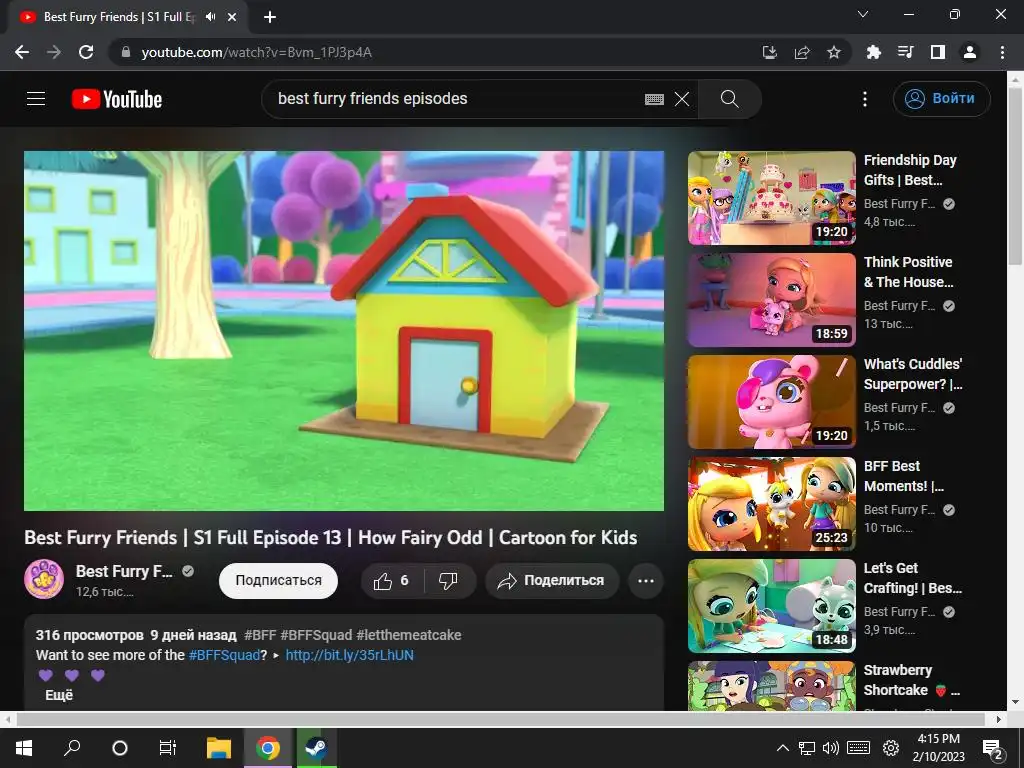Click the Let's Get Crafting title
This screenshot has height=768, width=1024.
912,577
